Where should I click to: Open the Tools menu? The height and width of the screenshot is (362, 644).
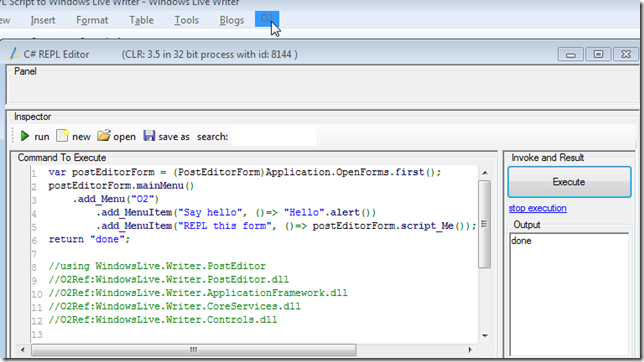[186, 20]
